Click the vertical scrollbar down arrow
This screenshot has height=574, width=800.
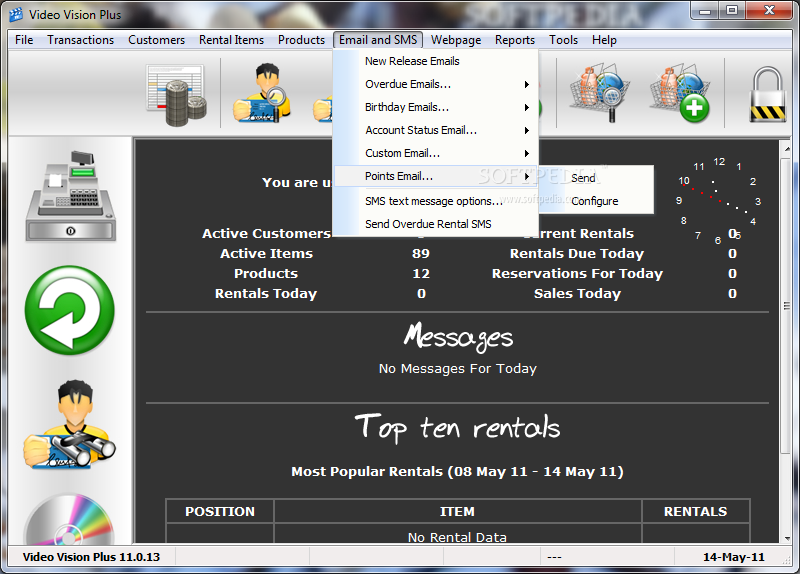[787, 538]
